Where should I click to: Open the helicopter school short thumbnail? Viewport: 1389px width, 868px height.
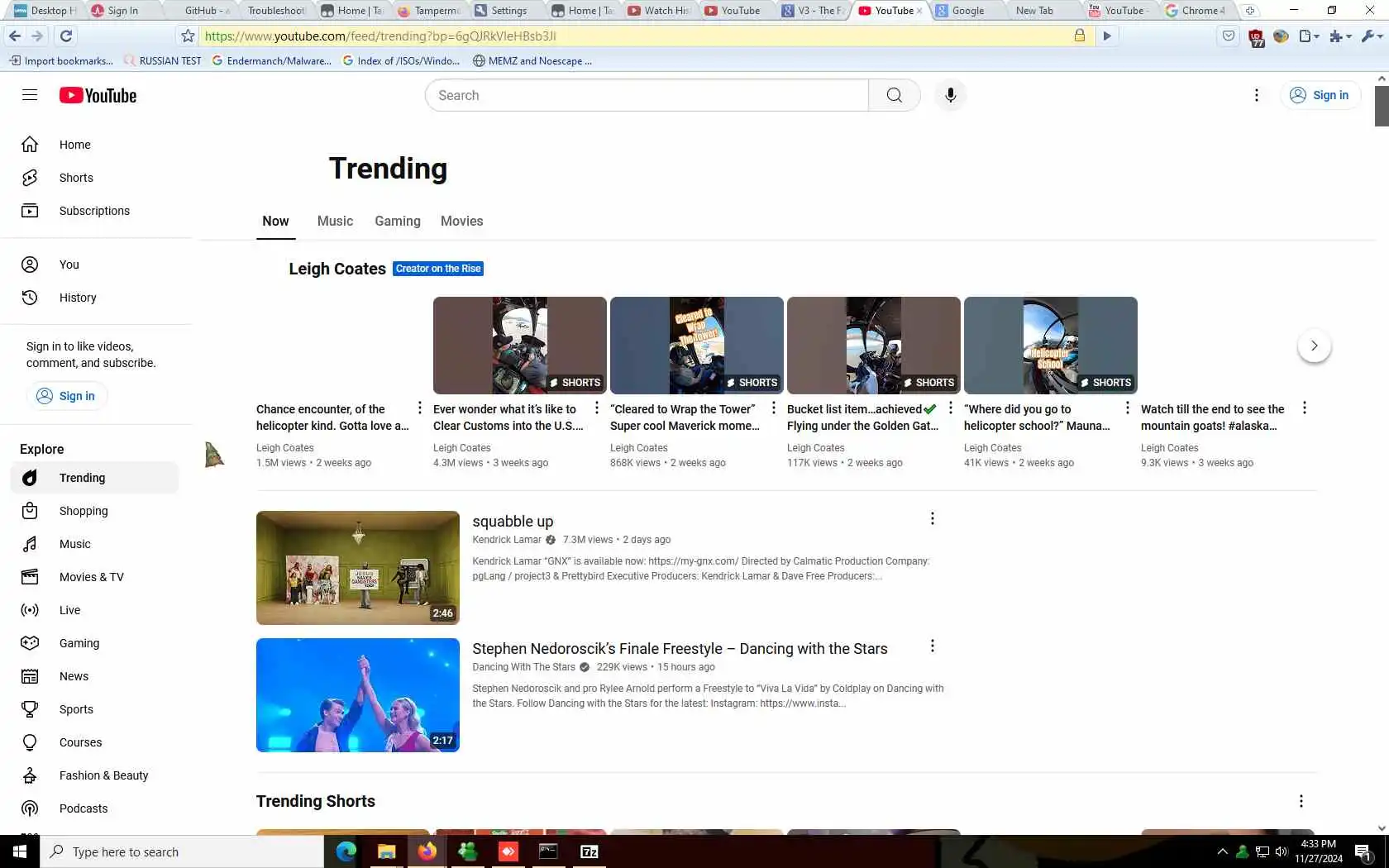tap(1050, 346)
